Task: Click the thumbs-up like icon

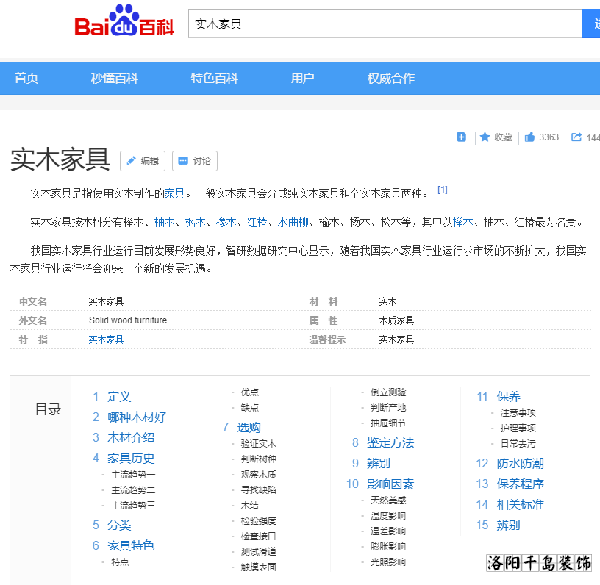Action: coord(530,137)
